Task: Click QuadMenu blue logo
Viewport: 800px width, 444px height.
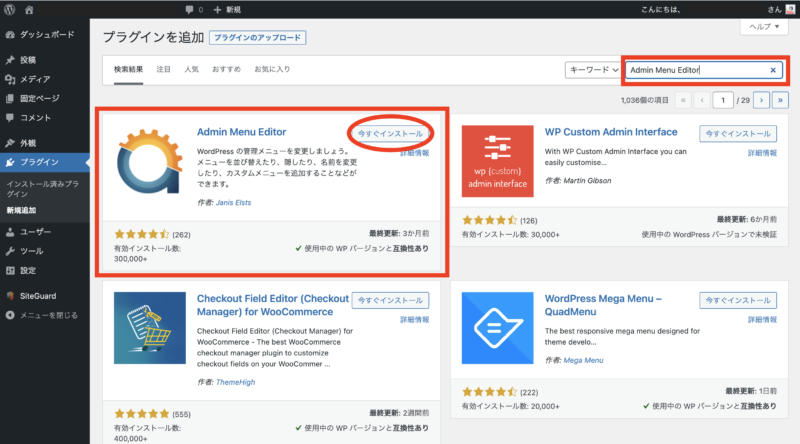Action: coord(497,328)
